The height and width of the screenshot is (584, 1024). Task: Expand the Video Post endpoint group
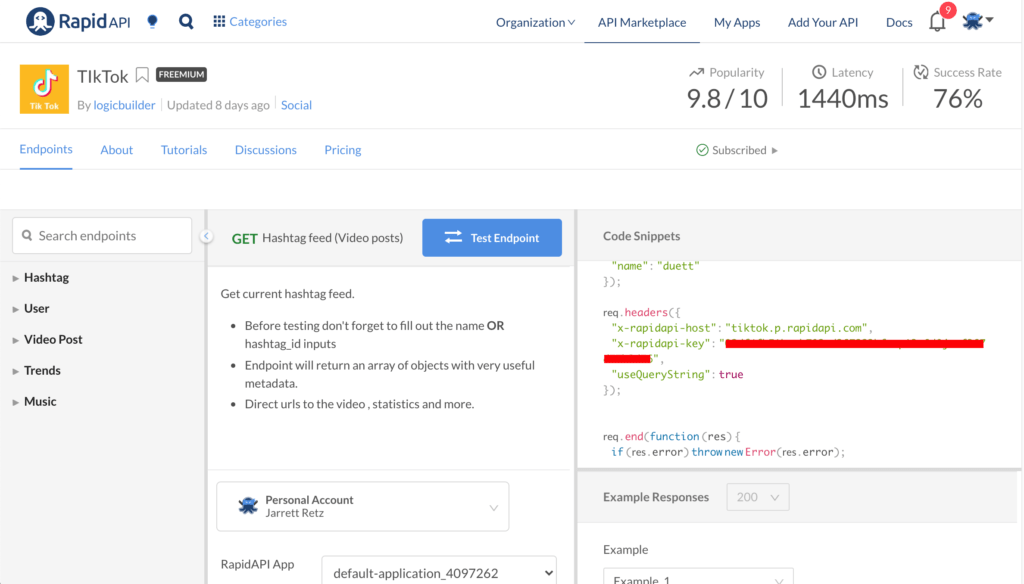(x=53, y=339)
